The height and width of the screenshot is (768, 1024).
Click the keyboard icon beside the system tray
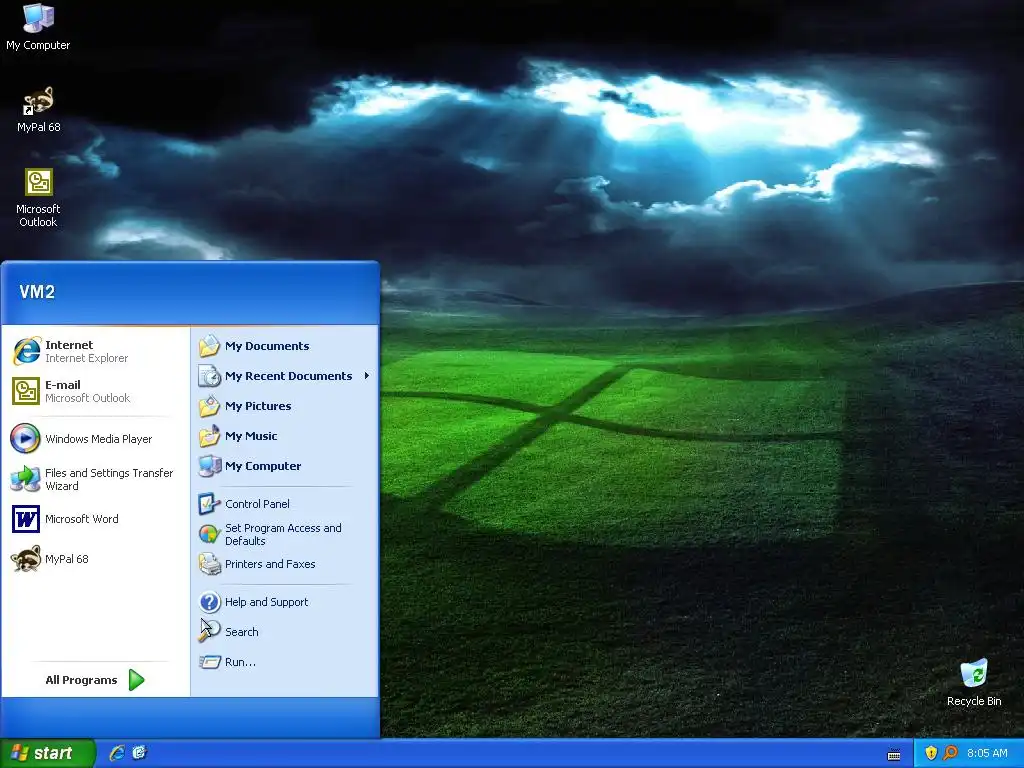[894, 755]
